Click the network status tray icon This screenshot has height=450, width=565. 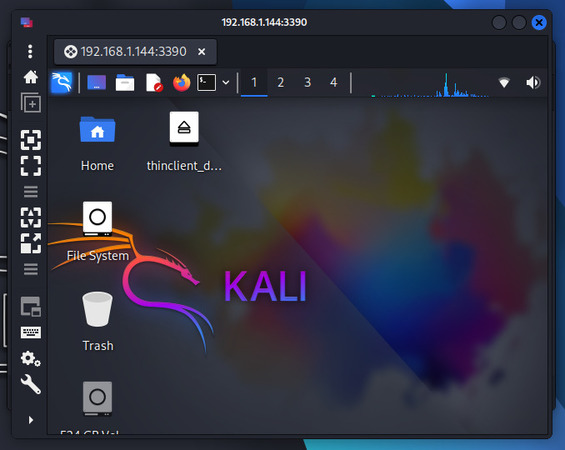click(504, 83)
